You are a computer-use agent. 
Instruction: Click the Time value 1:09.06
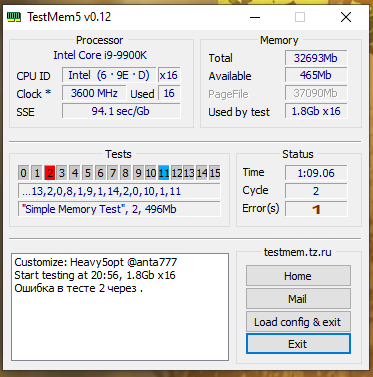coord(316,173)
